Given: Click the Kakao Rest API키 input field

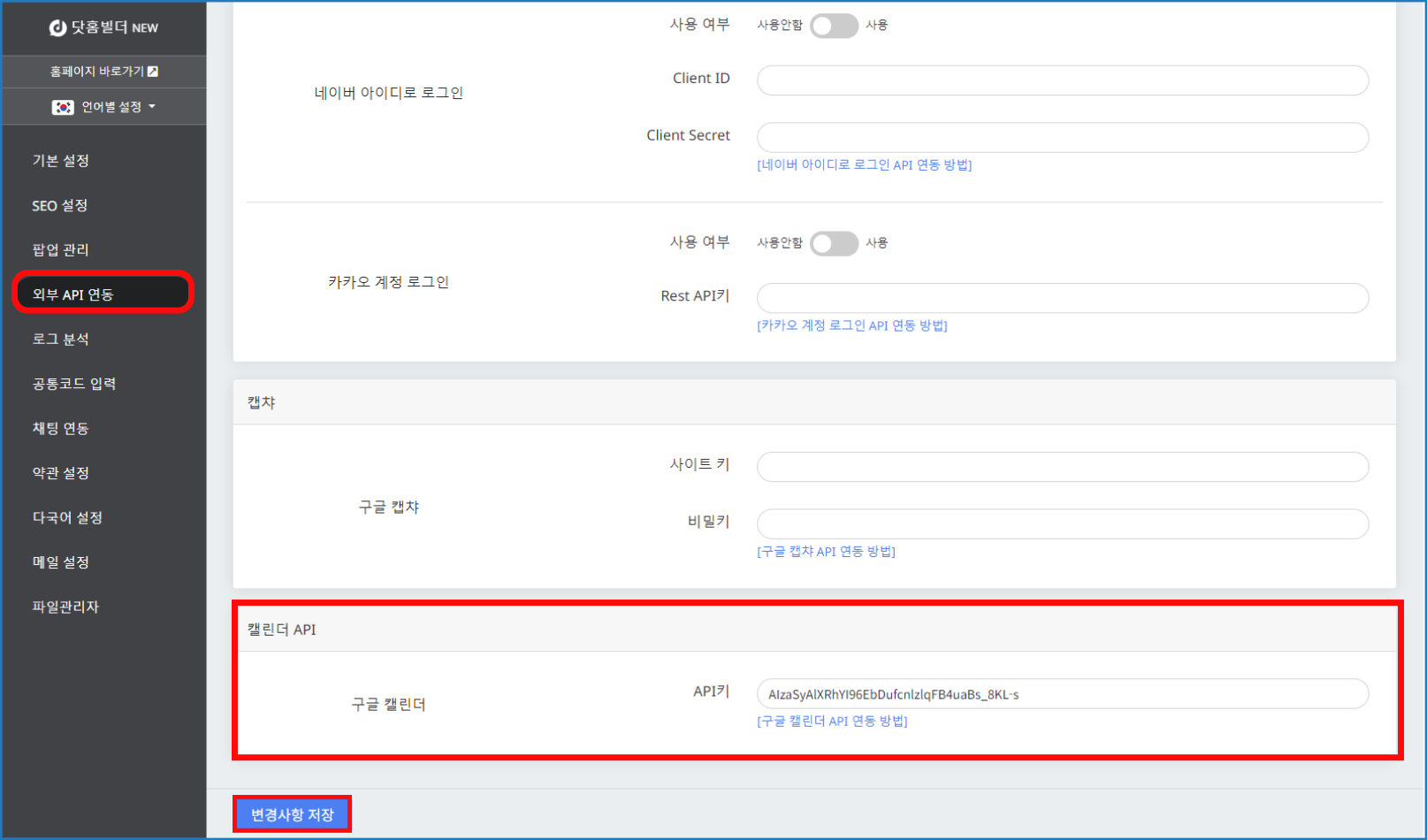Looking at the screenshot, I should [x=1062, y=298].
